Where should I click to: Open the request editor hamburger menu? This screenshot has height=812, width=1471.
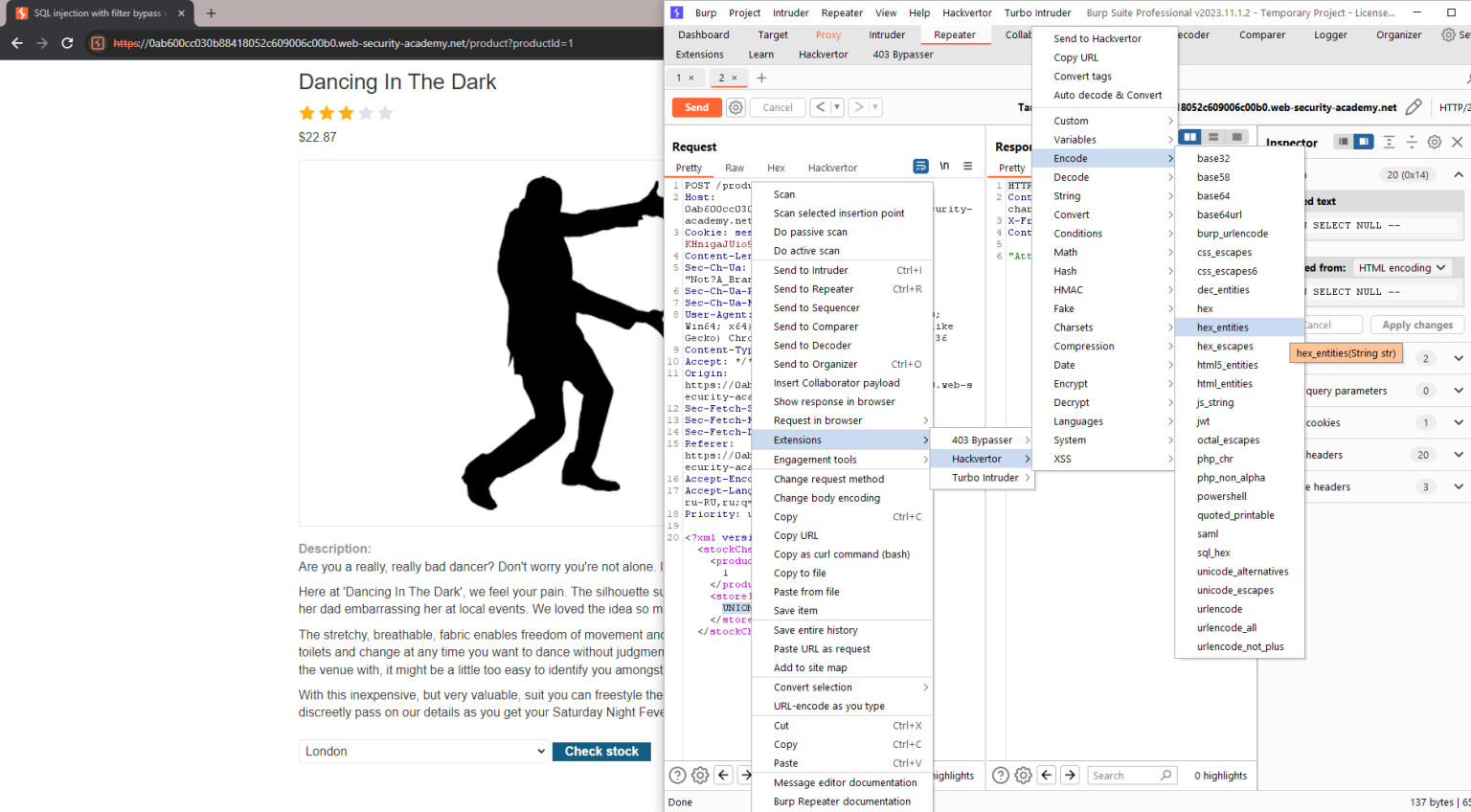(967, 166)
